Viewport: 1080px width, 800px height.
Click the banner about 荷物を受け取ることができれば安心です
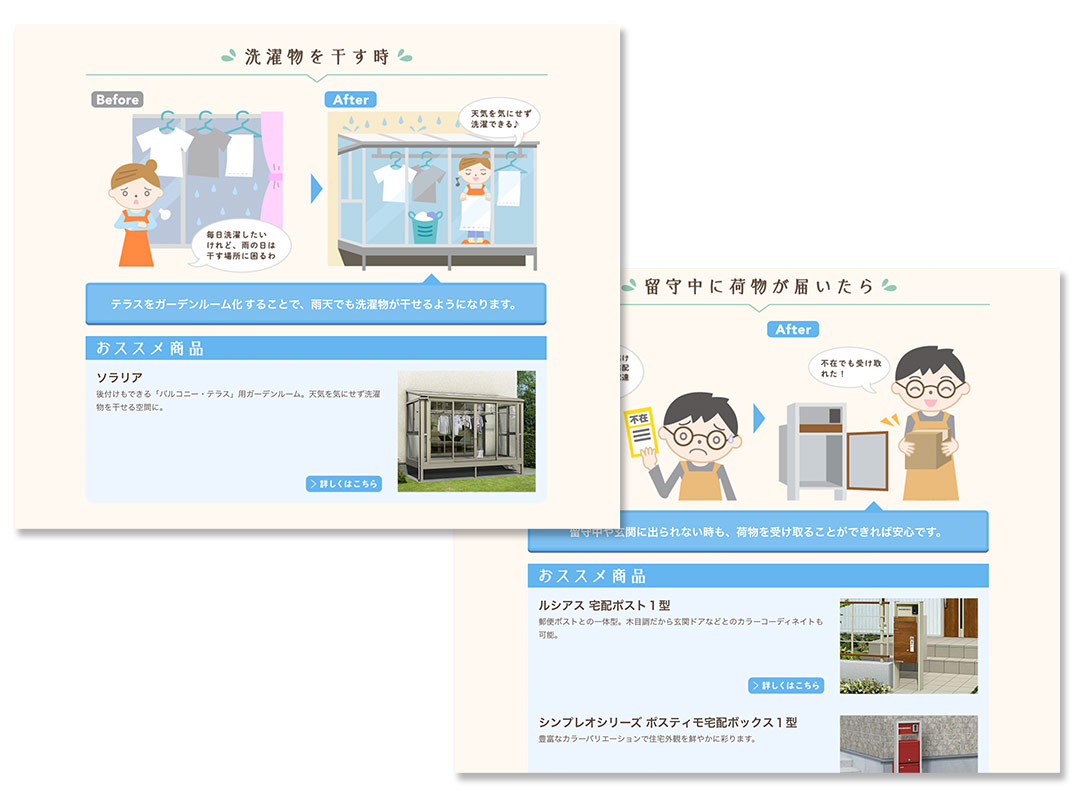(x=758, y=531)
